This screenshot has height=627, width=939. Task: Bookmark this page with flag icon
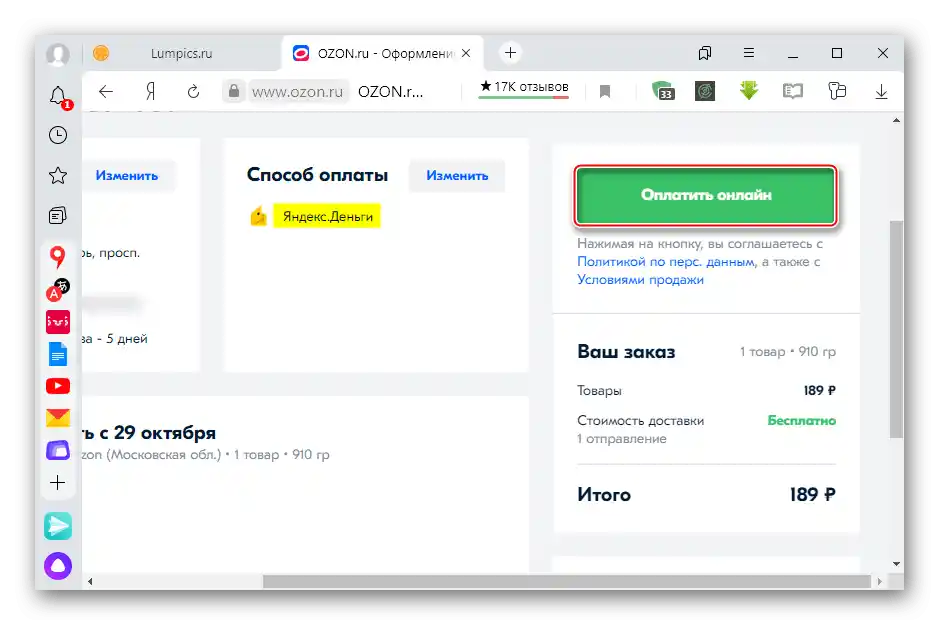point(605,92)
